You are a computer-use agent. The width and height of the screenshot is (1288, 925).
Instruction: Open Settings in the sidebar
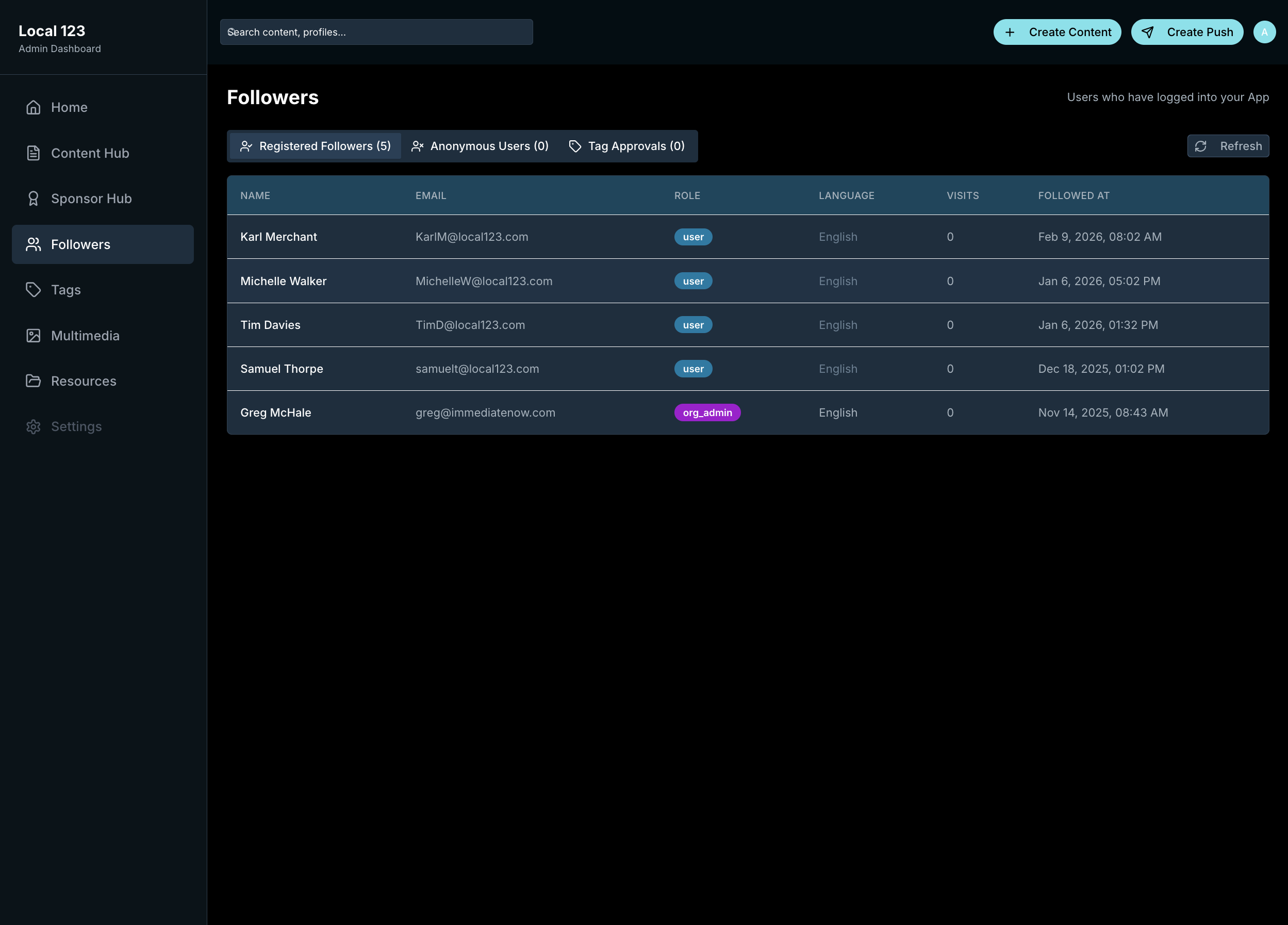pos(103,426)
